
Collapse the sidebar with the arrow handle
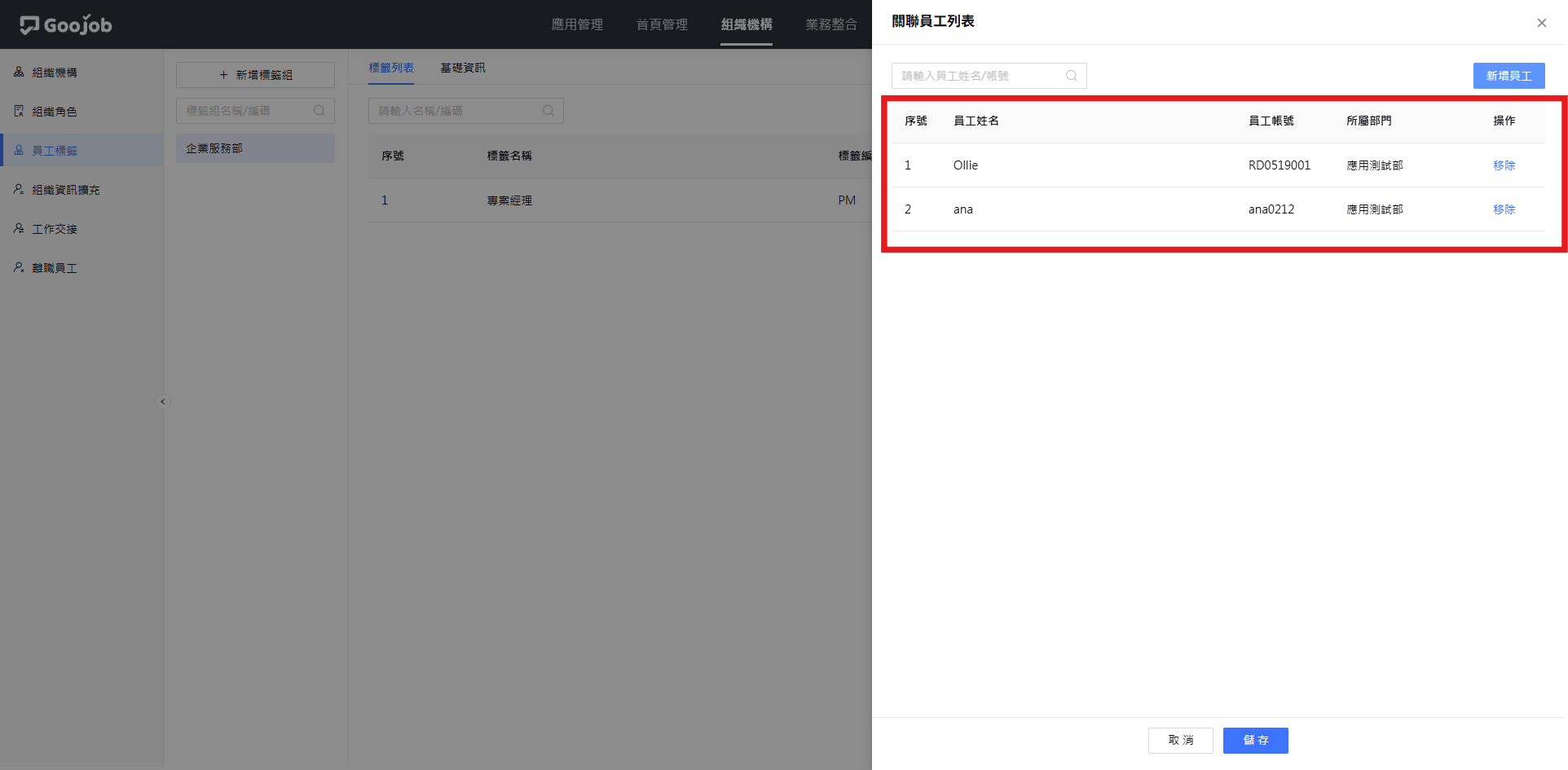163,402
